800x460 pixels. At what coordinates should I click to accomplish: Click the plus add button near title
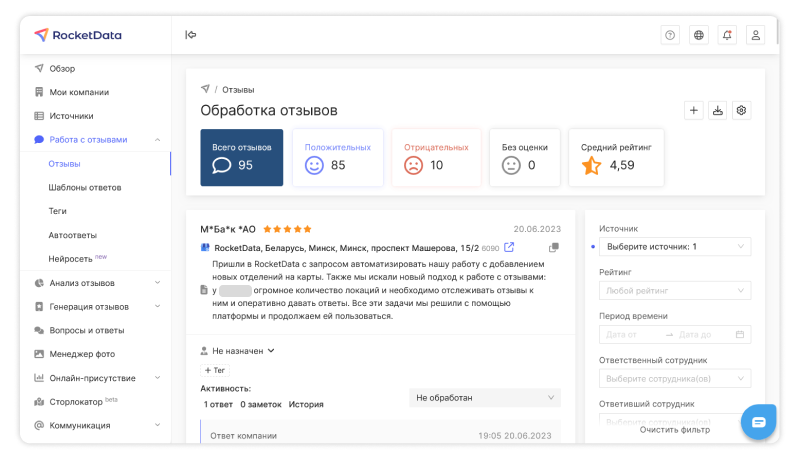tap(694, 110)
